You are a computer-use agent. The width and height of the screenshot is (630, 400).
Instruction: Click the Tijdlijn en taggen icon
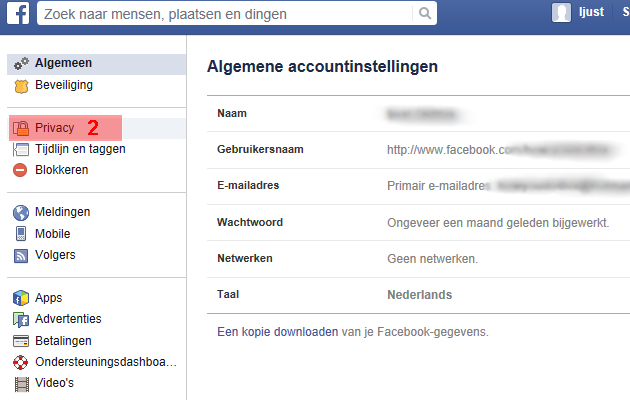point(21,149)
